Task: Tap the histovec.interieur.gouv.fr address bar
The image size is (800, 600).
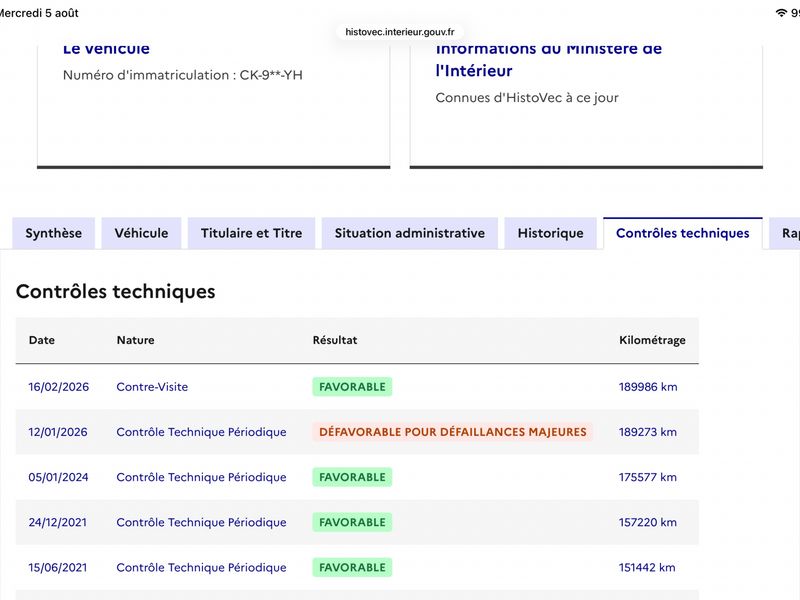Action: coord(399,32)
